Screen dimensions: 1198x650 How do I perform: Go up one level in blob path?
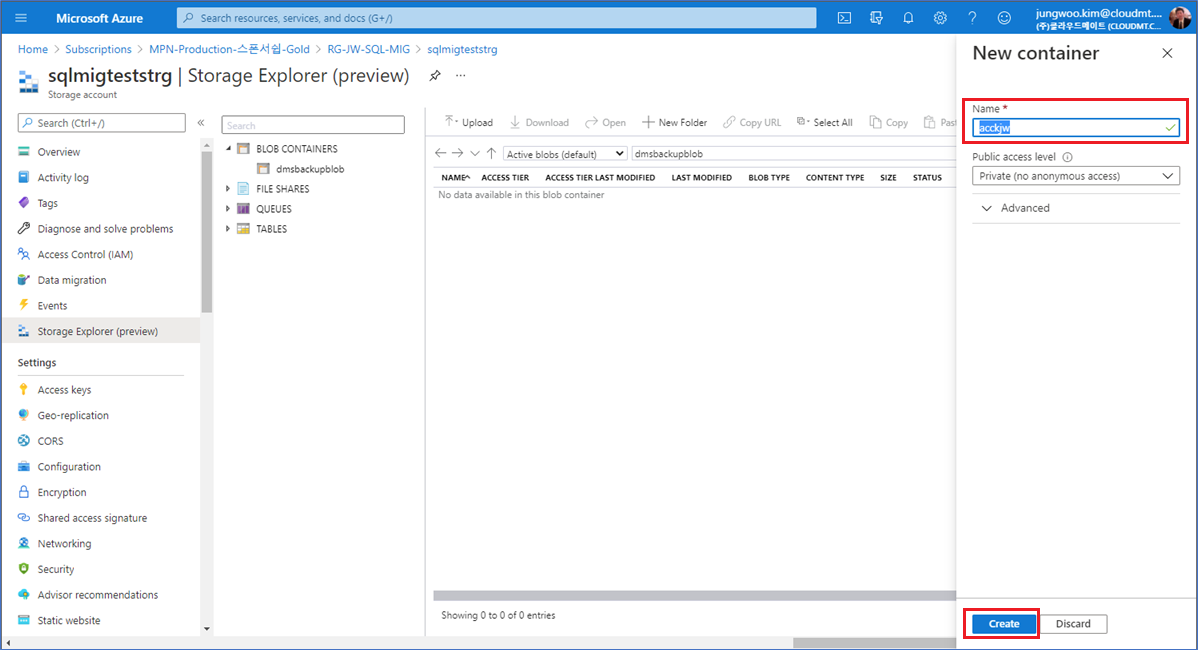point(491,154)
